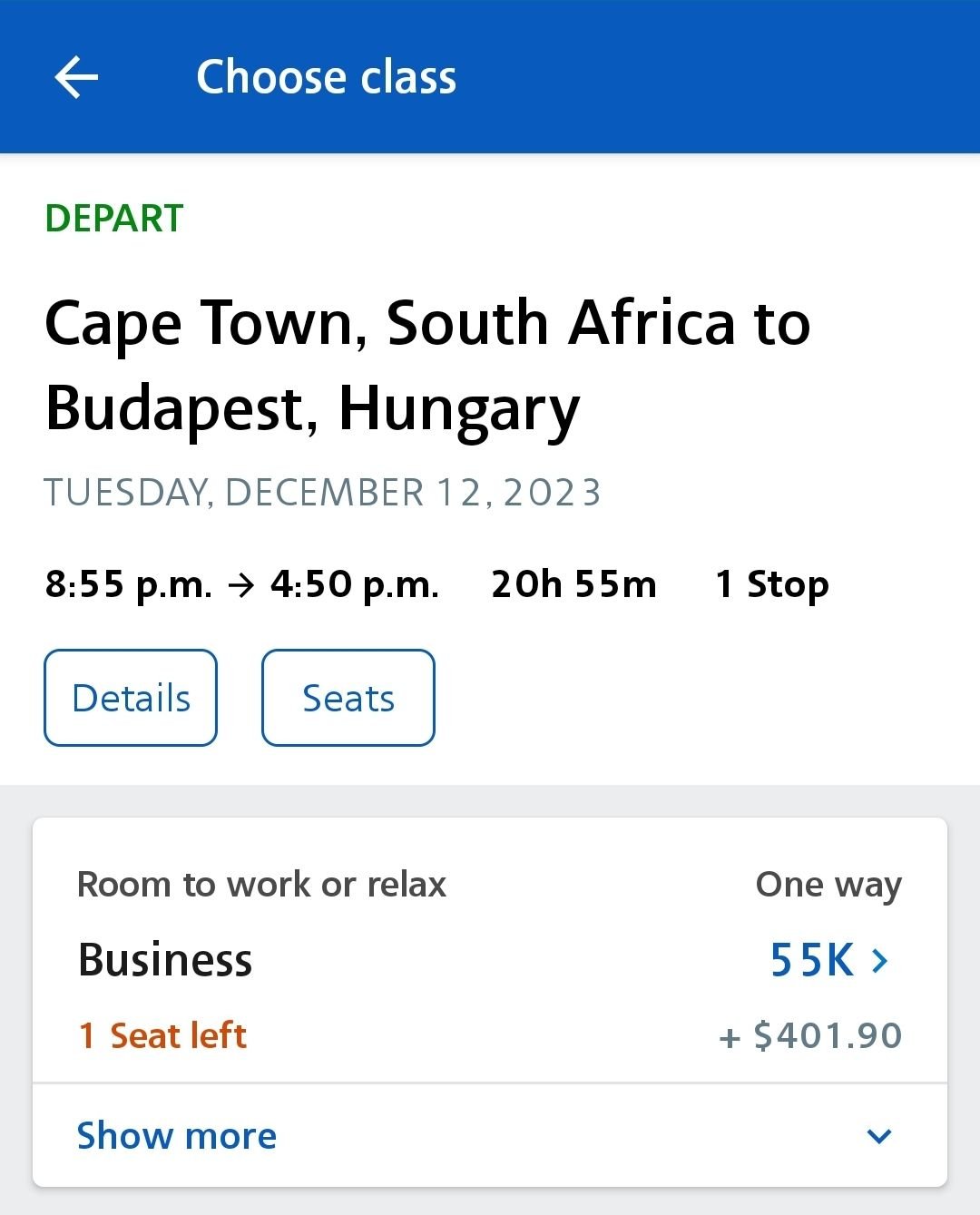Viewport: 980px width, 1215px height.
Task: Click the 4:50 p.m. arrival time
Action: (x=355, y=584)
